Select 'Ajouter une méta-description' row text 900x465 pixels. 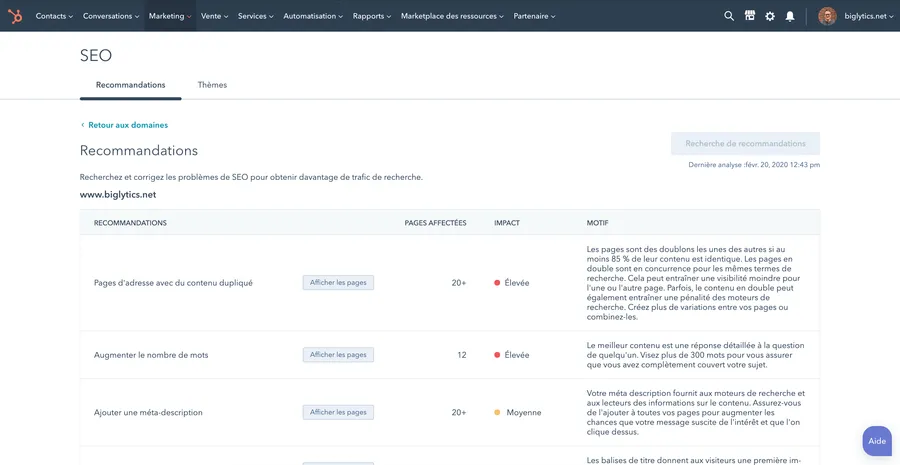coord(148,412)
